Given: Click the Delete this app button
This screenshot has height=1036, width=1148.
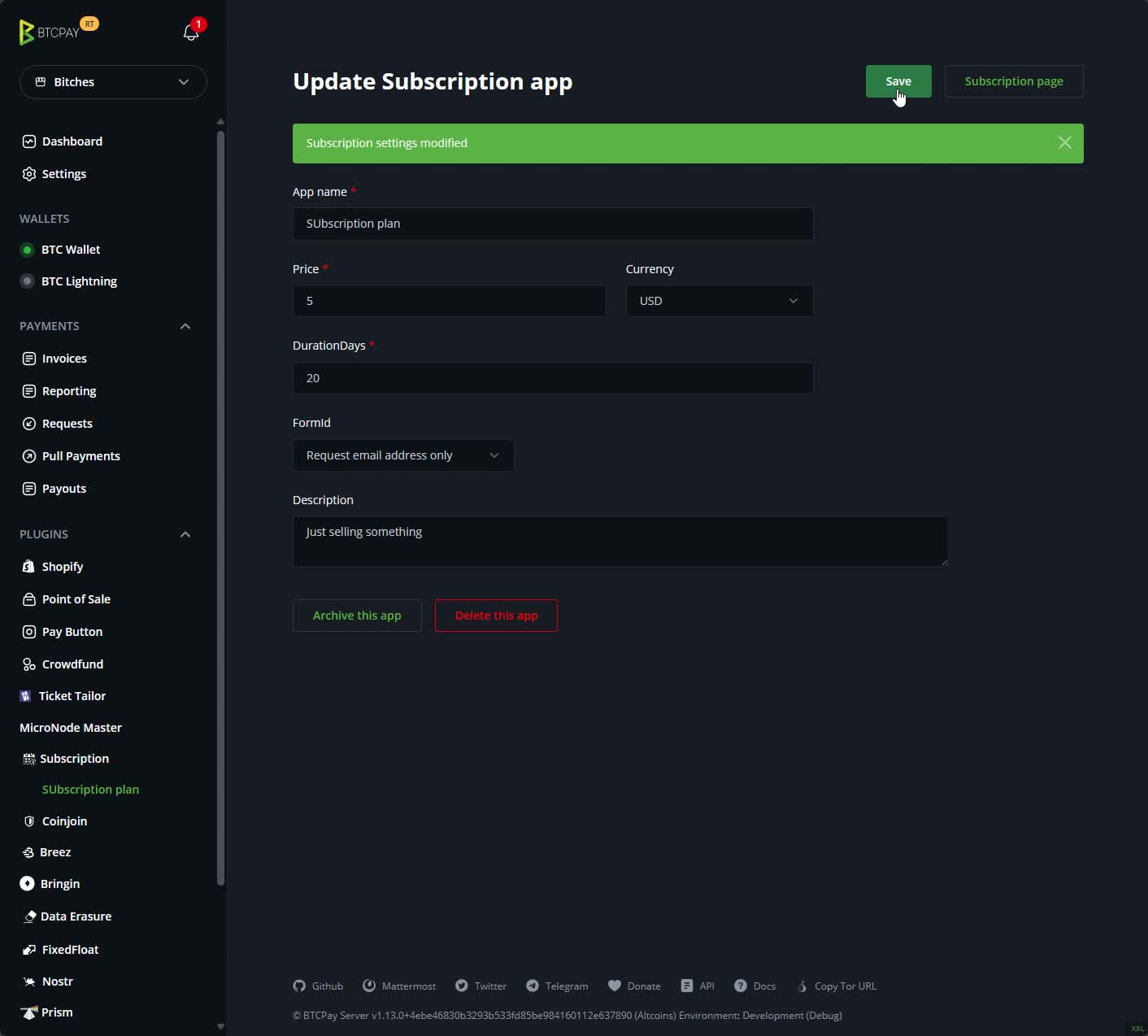Looking at the screenshot, I should coord(496,616).
